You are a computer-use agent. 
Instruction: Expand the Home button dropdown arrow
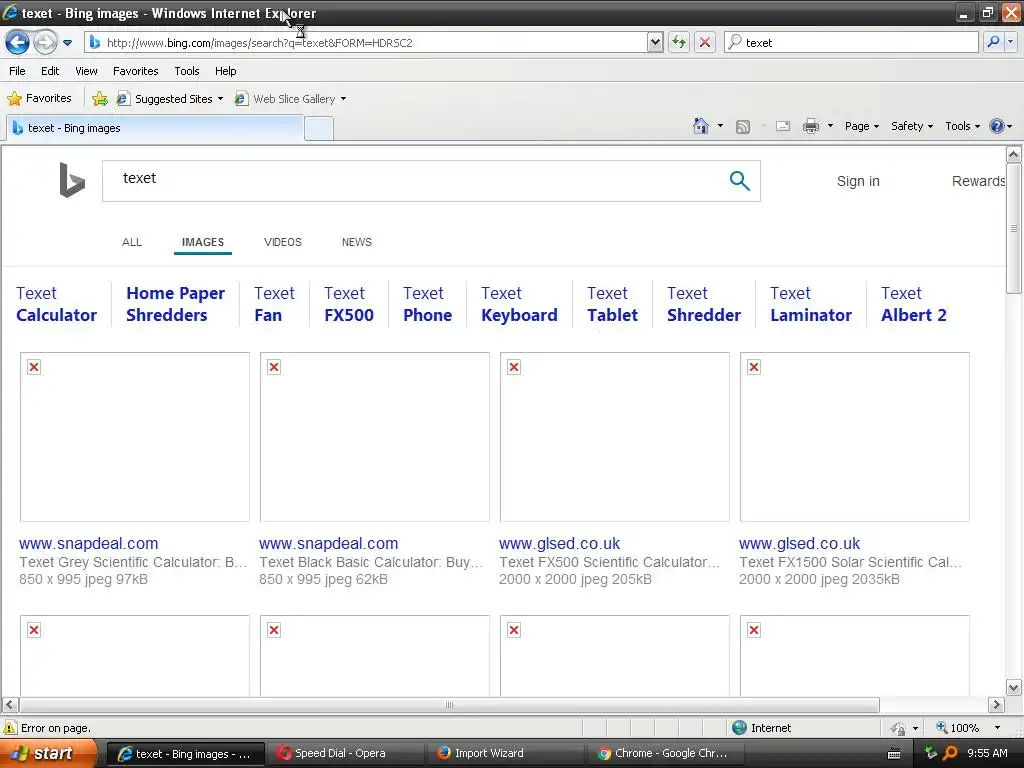click(720, 126)
